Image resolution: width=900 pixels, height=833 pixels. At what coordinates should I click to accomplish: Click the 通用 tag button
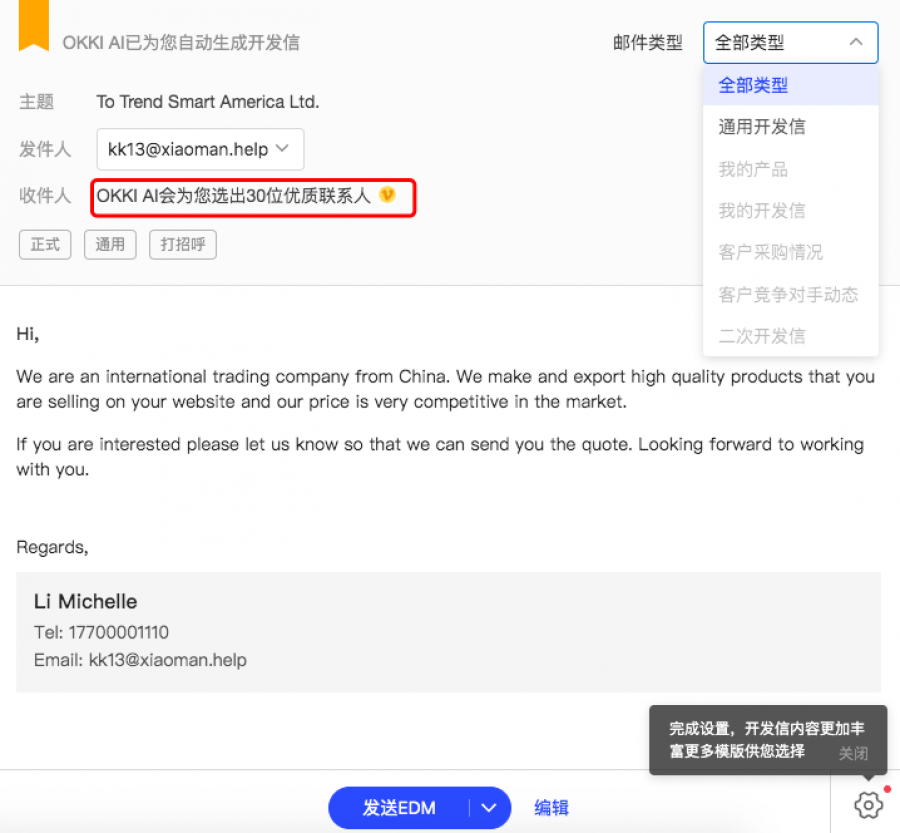[110, 245]
